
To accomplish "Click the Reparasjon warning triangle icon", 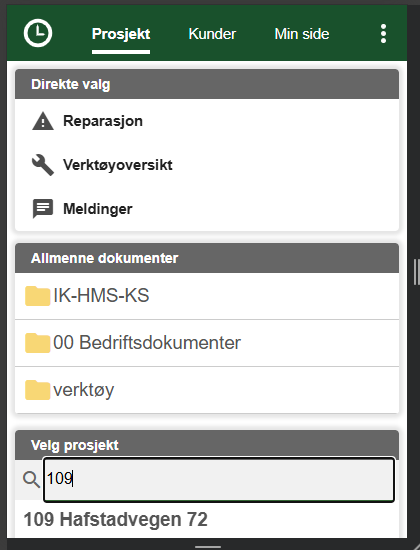I will click(43, 121).
